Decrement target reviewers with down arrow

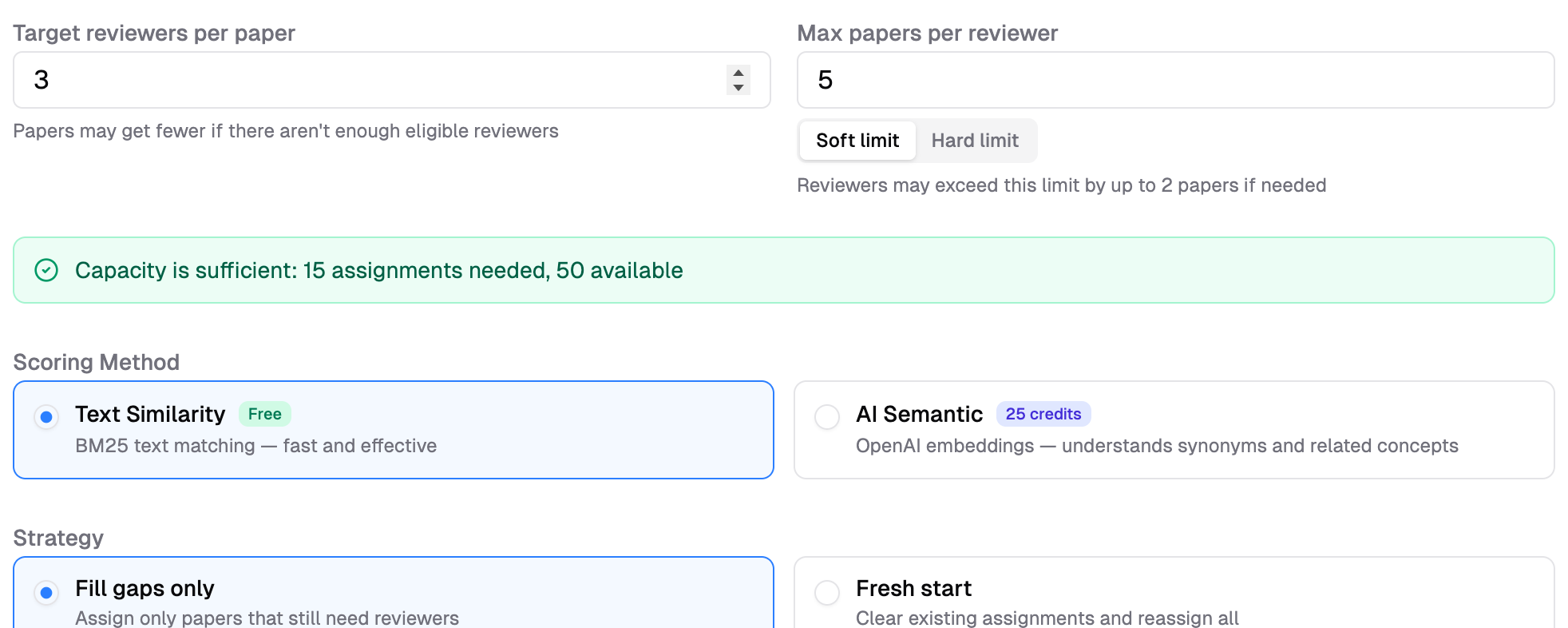click(x=738, y=87)
